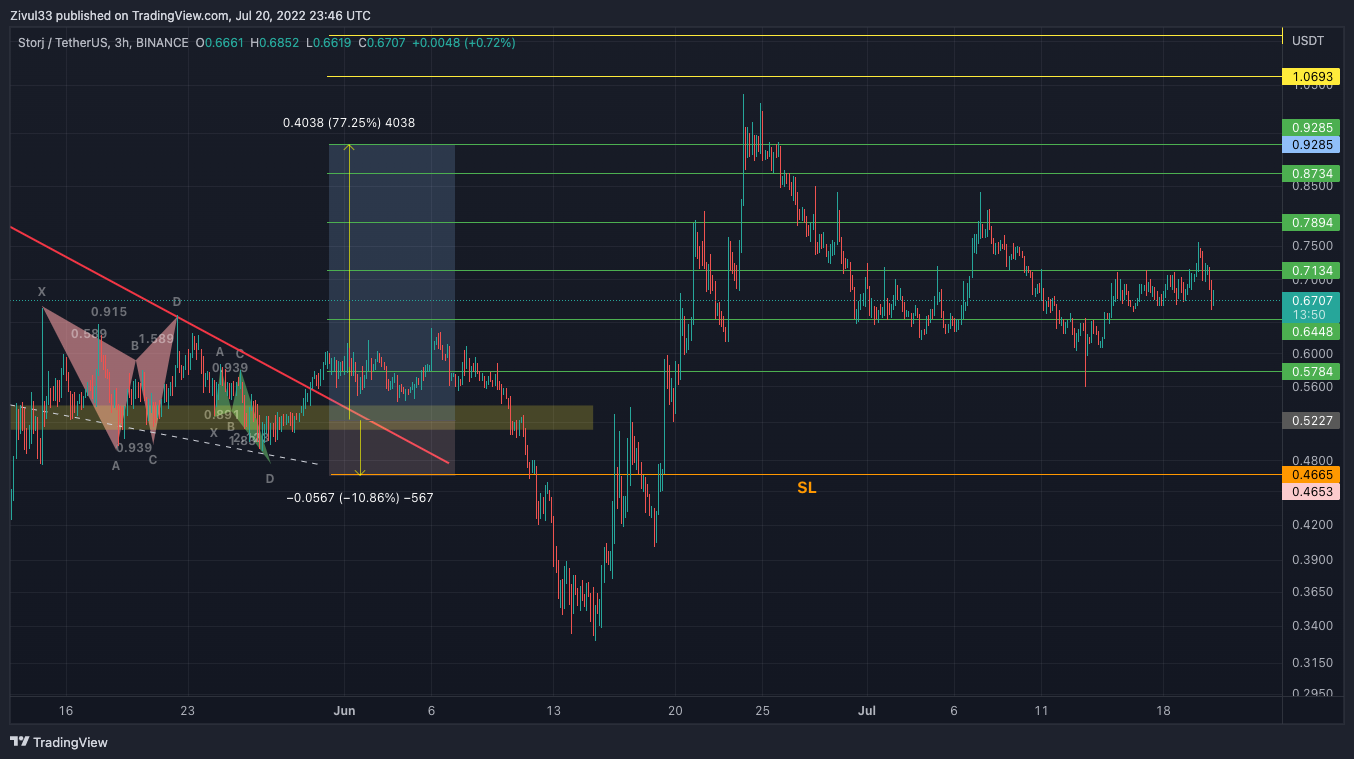The width and height of the screenshot is (1354, 759).
Task: Click the 18 date on the time axis
Action: (x=1163, y=711)
